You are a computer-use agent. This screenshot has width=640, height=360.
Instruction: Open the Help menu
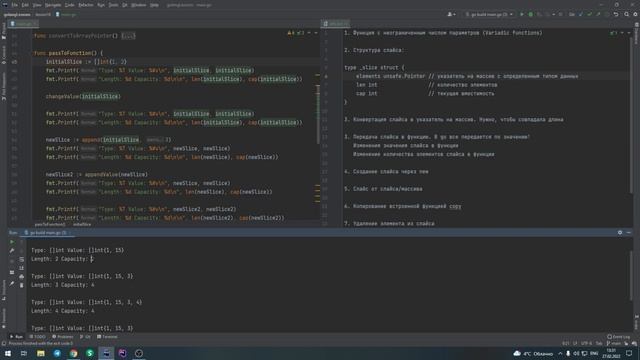click(154, 5)
